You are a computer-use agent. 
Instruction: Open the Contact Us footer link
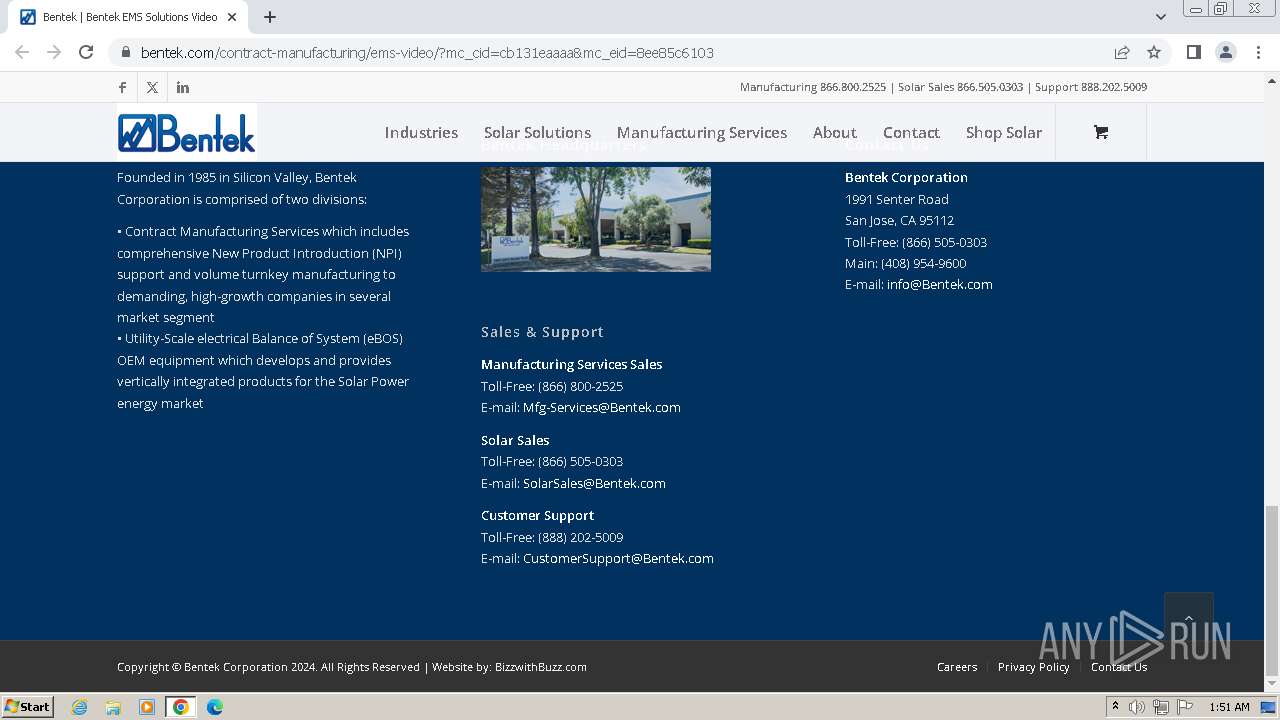(x=1119, y=667)
